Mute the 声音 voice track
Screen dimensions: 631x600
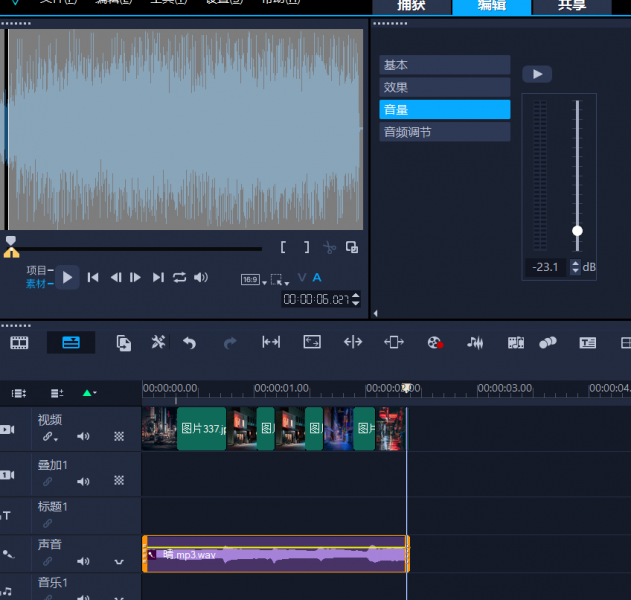tap(83, 561)
